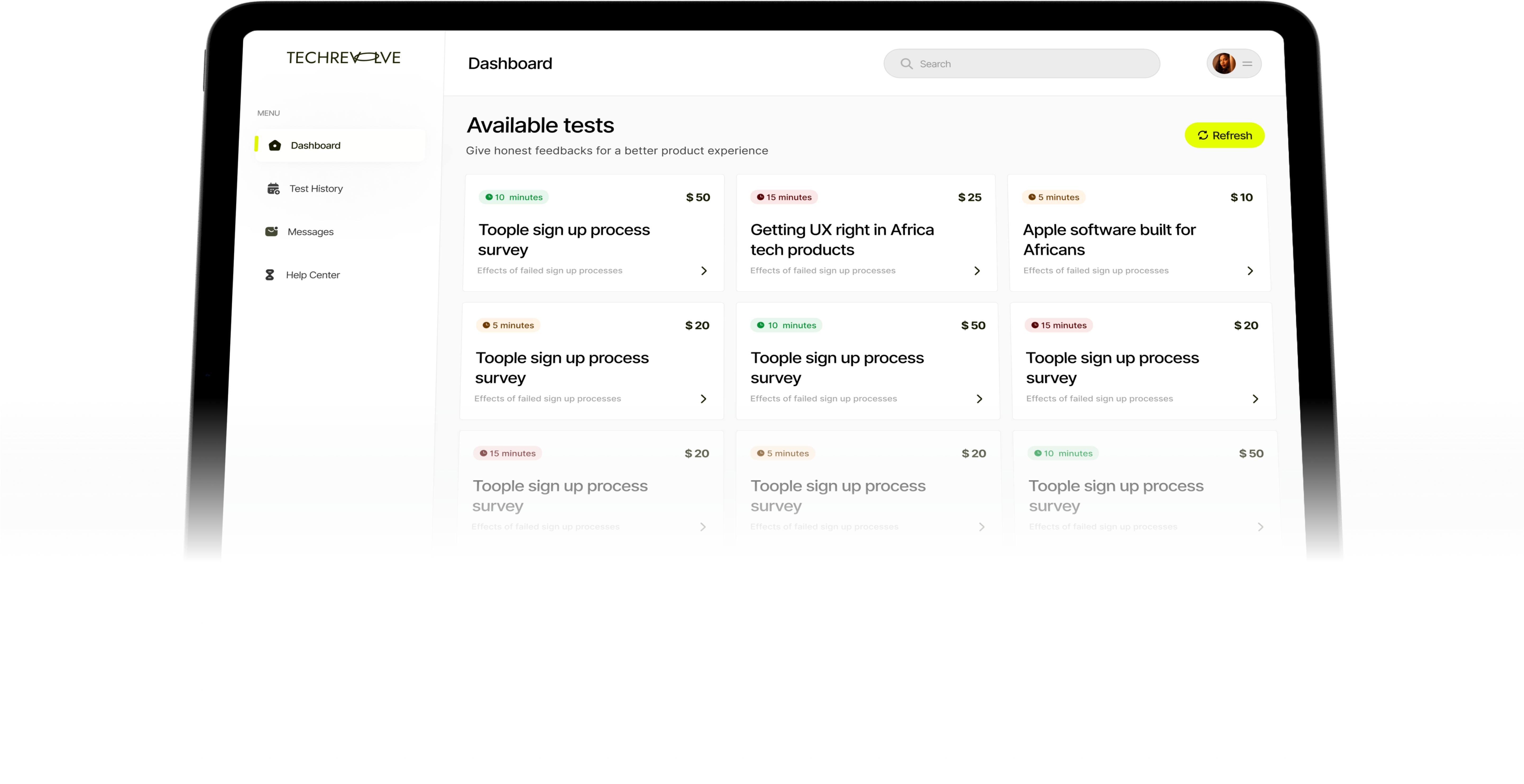Click the 5 minutes badge in the second row
The height and width of the screenshot is (784, 1524).
508,325
